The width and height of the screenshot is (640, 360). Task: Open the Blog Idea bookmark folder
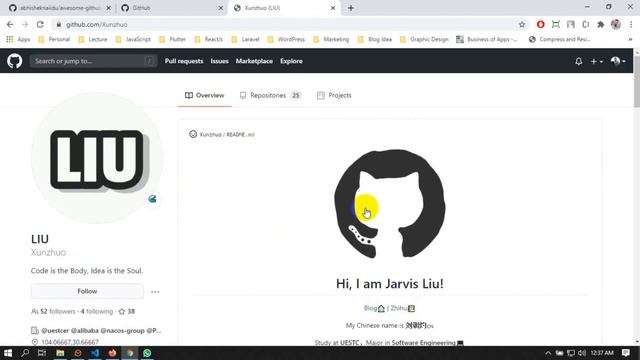[x=375, y=40]
